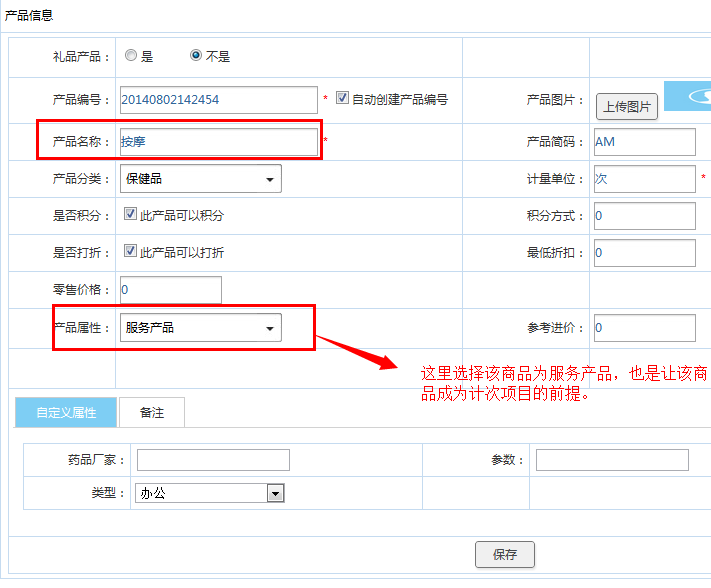Image resolution: width=711 pixels, height=588 pixels.
Task: Focus the 产品名称 field containing 按摩
Action: point(218,142)
